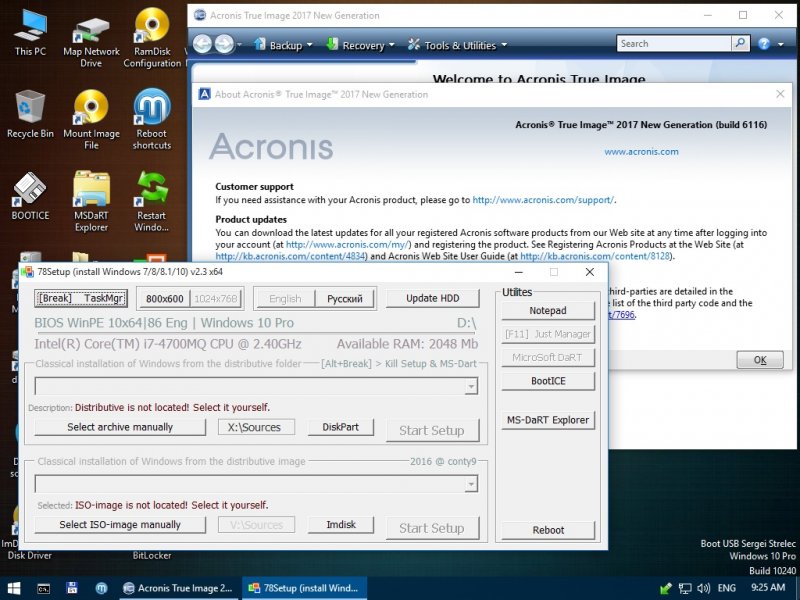This screenshot has width=800, height=600.
Task: Open the Tools & Utilities menu
Action: click(457, 45)
